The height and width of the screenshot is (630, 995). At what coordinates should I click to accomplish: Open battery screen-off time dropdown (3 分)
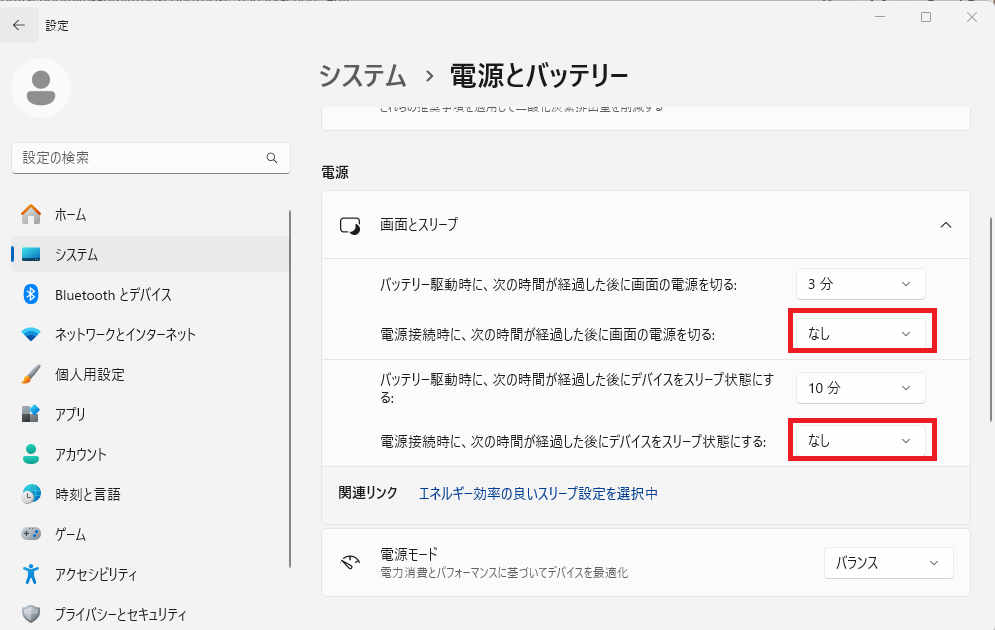[x=860, y=284]
